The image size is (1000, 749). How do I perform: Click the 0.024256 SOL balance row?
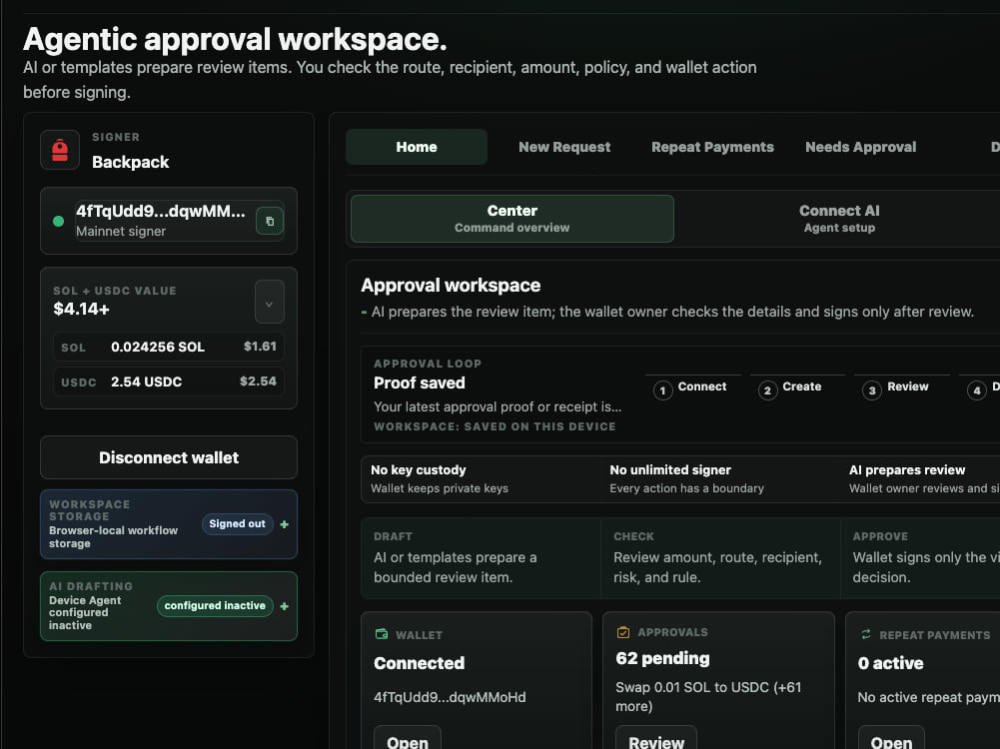169,347
